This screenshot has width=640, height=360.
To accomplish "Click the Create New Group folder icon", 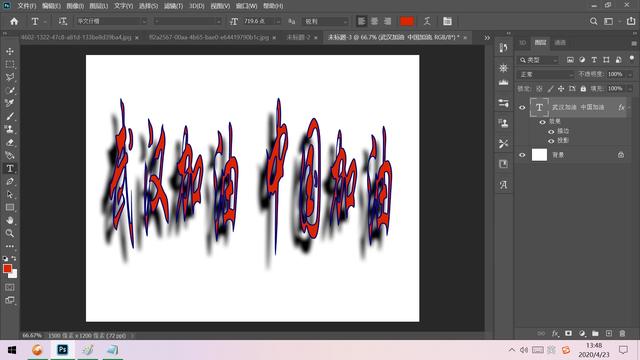I will coord(595,333).
